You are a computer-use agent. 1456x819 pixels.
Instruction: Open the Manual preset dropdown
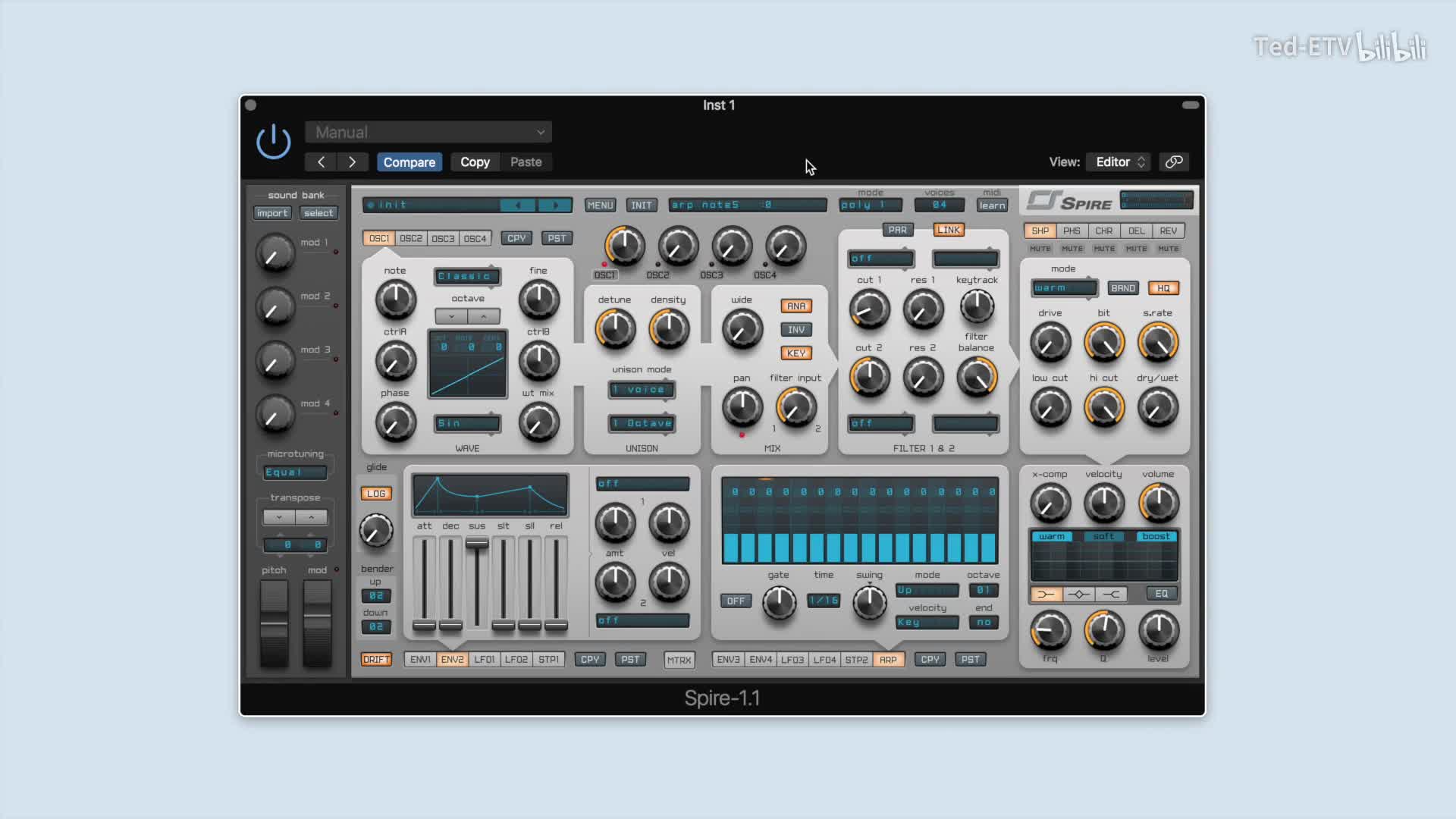point(428,132)
